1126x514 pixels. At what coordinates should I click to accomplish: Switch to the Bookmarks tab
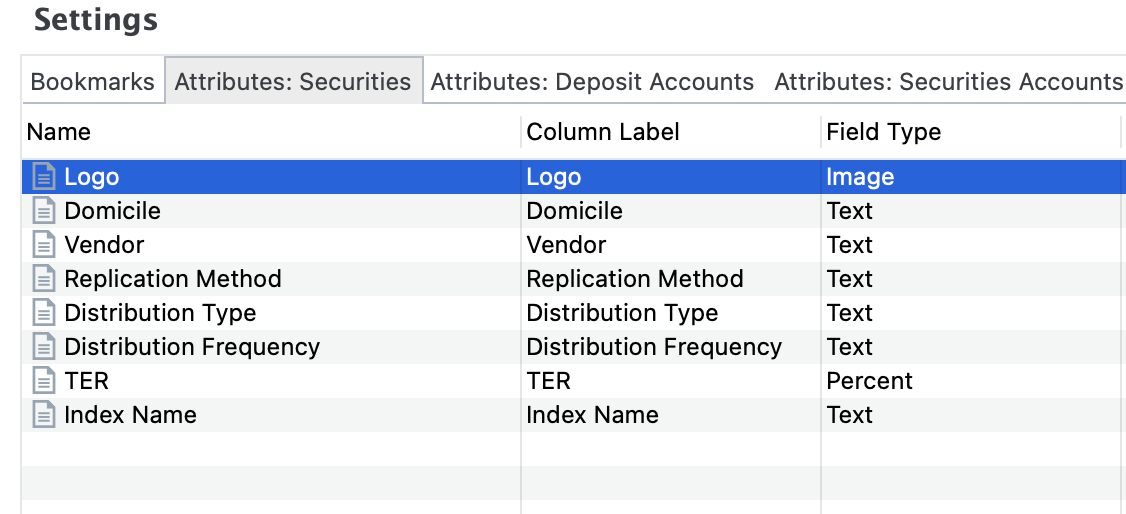click(92, 82)
